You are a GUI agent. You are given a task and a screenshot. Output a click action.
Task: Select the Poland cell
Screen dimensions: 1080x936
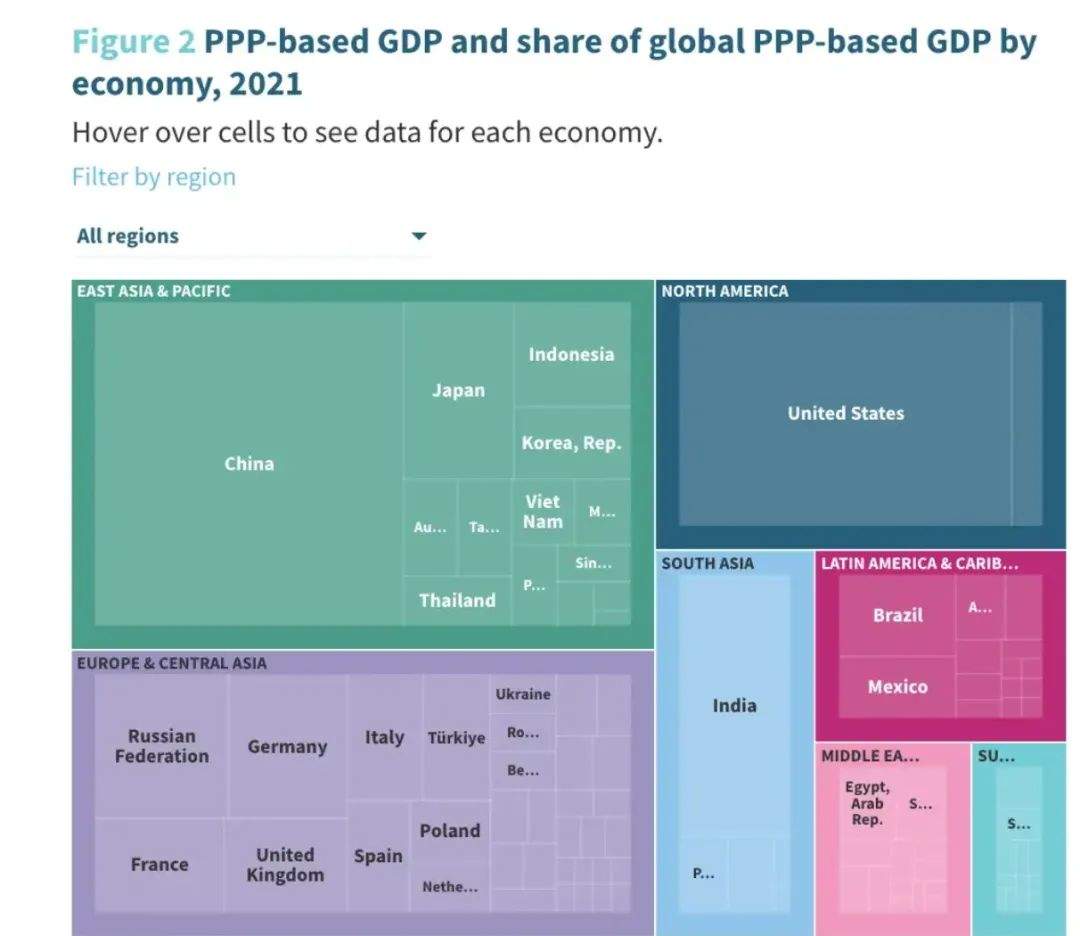click(x=450, y=831)
